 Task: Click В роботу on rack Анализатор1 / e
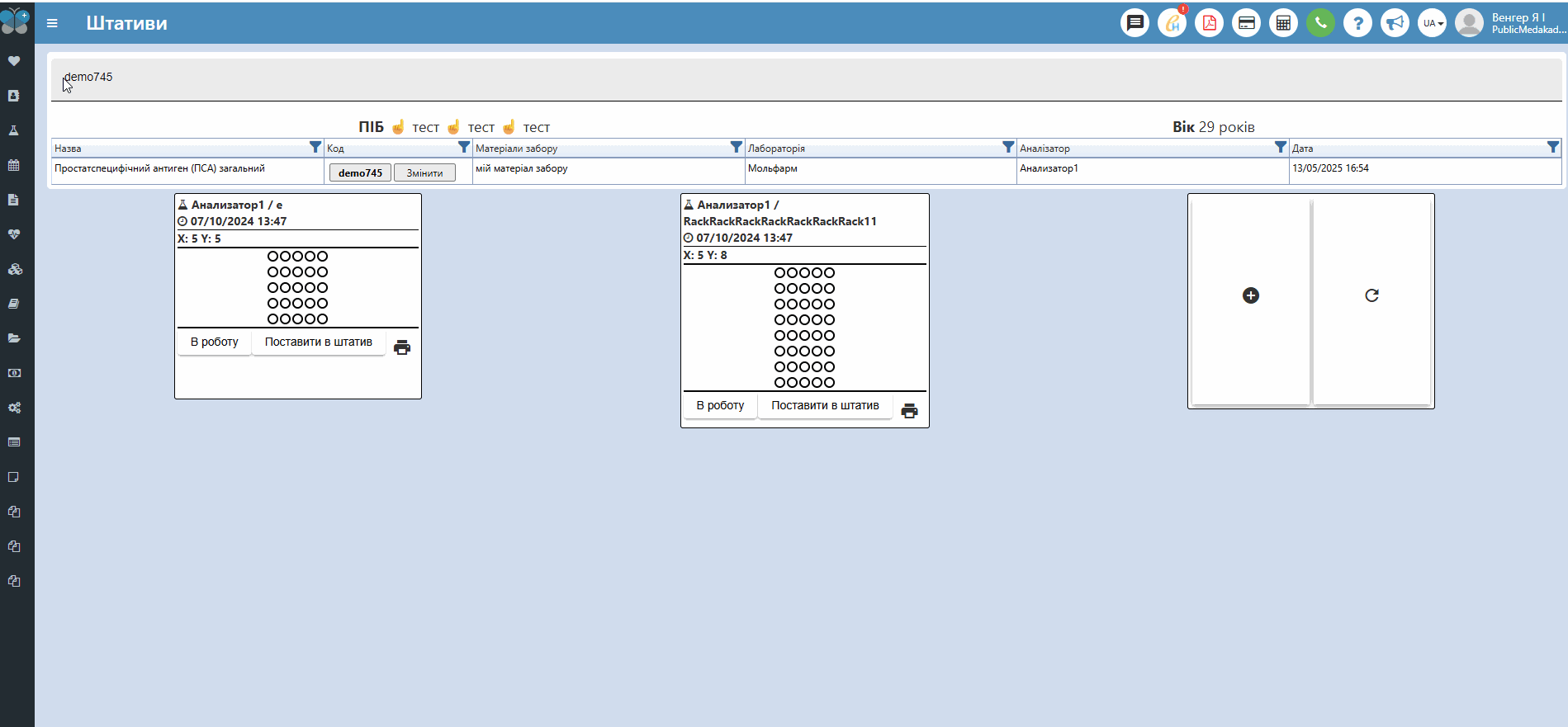click(215, 342)
